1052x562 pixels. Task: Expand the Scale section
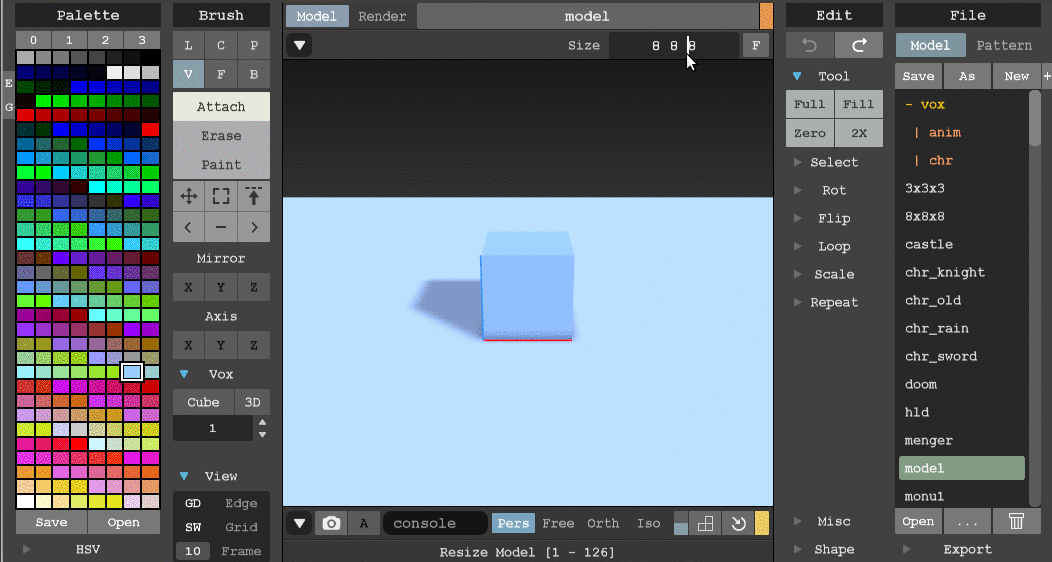(x=798, y=274)
